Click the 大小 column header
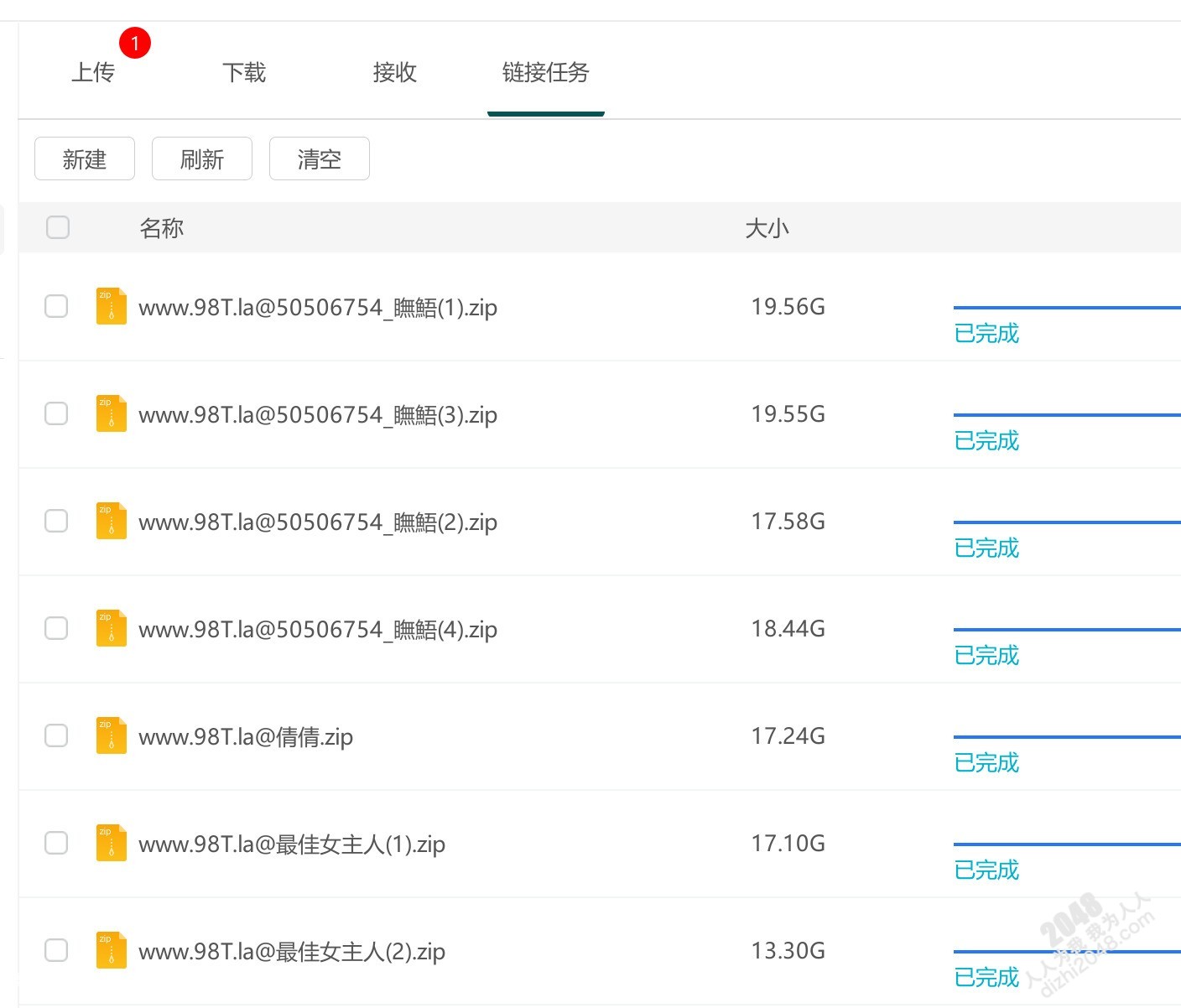1181x1008 pixels. tap(767, 228)
